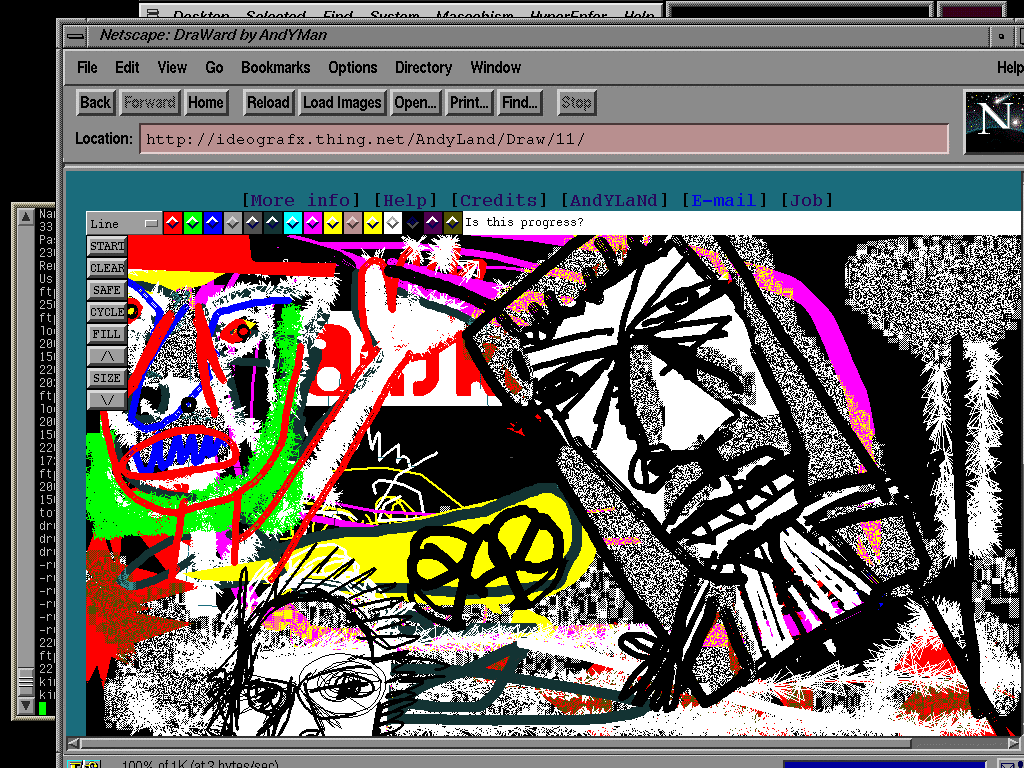Select the magenta color swatch
The width and height of the screenshot is (1024, 768).
point(312,223)
